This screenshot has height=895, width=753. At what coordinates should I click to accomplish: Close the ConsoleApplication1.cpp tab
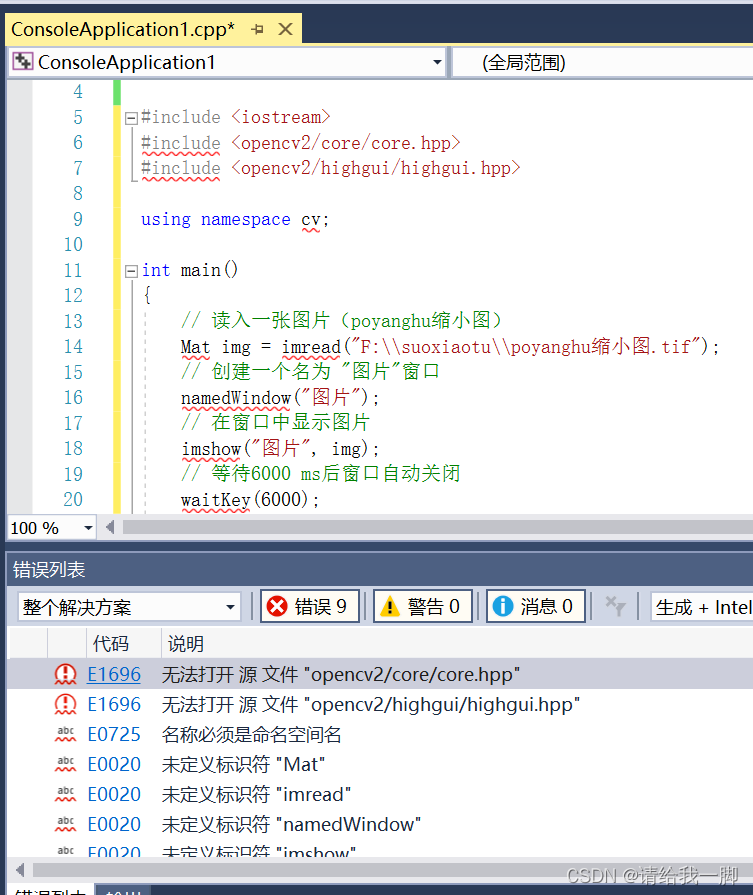point(285,30)
